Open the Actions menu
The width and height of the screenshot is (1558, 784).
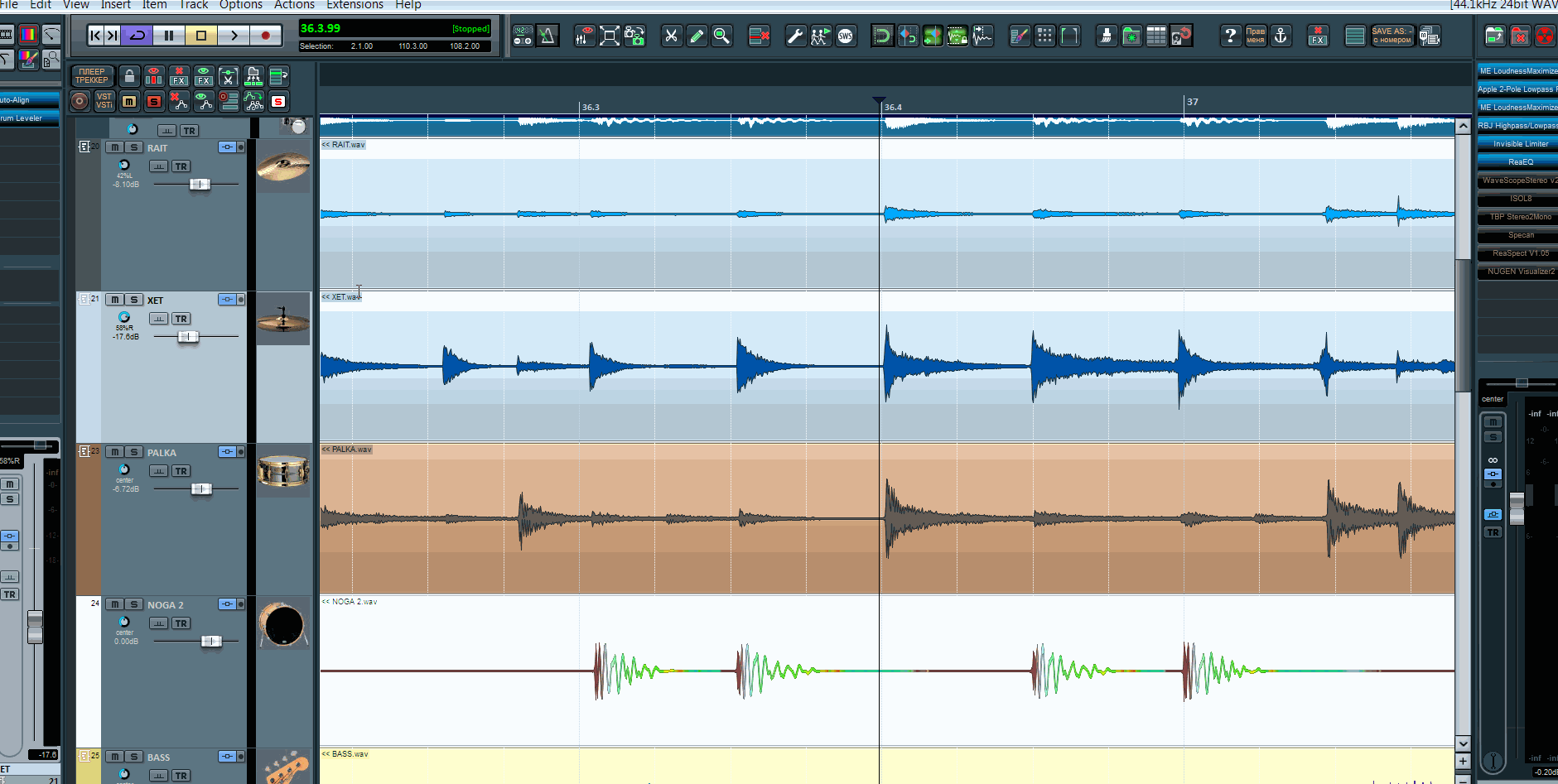point(294,5)
